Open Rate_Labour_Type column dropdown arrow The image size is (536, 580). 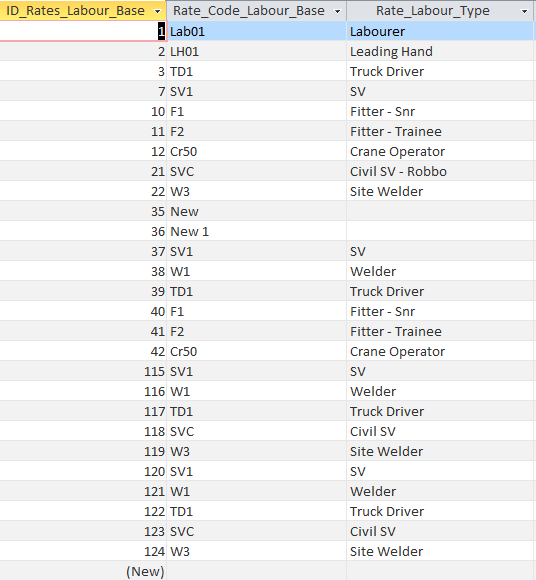click(x=524, y=11)
